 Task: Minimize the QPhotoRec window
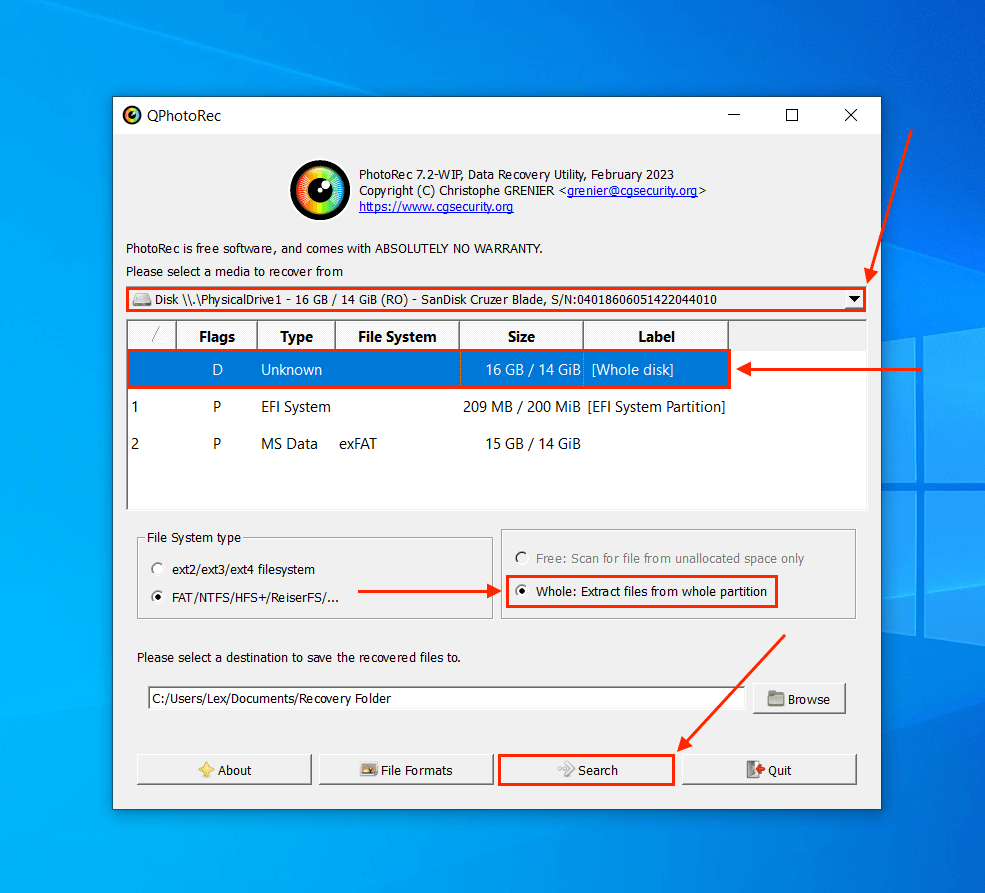(734, 115)
